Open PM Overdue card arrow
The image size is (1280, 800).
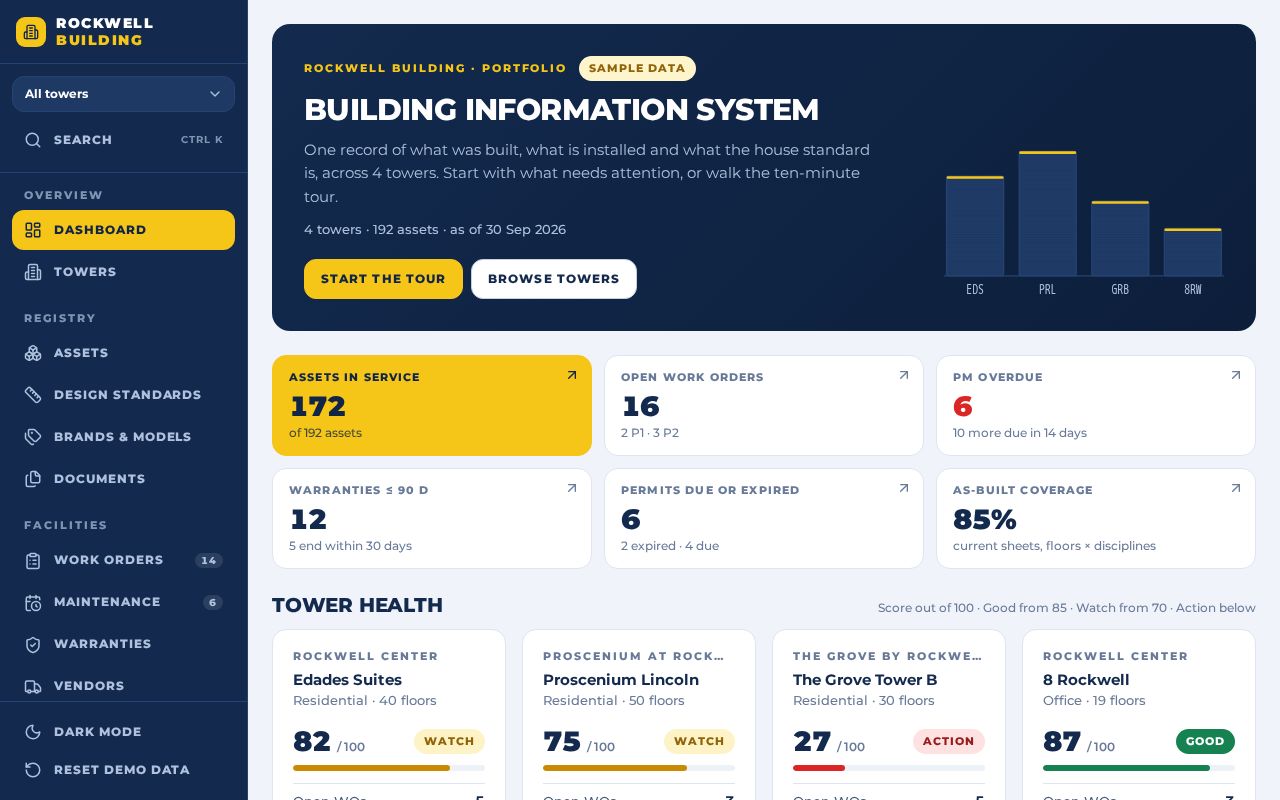(x=1236, y=376)
